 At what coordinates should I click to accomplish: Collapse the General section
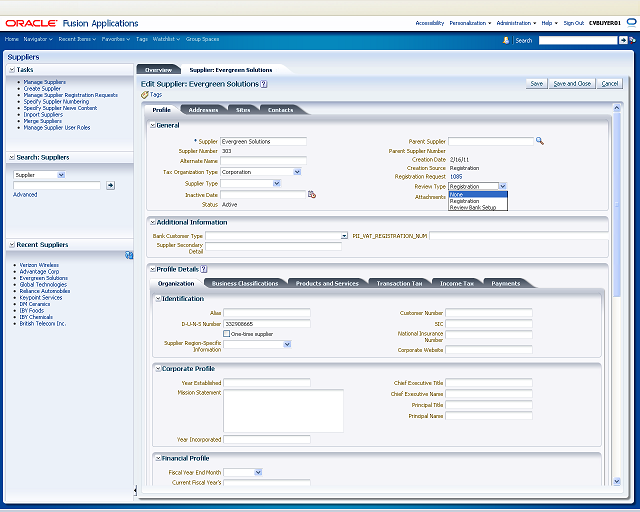pos(153,125)
